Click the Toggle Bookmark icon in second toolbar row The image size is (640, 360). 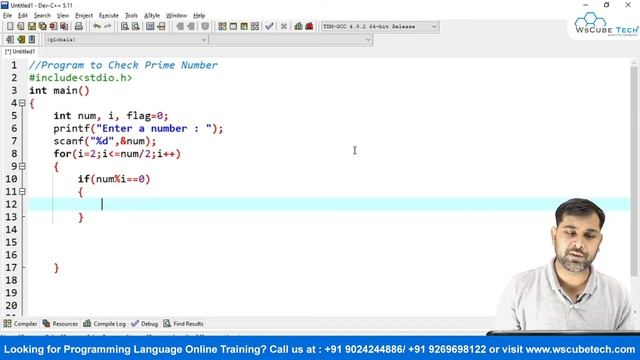(21, 40)
